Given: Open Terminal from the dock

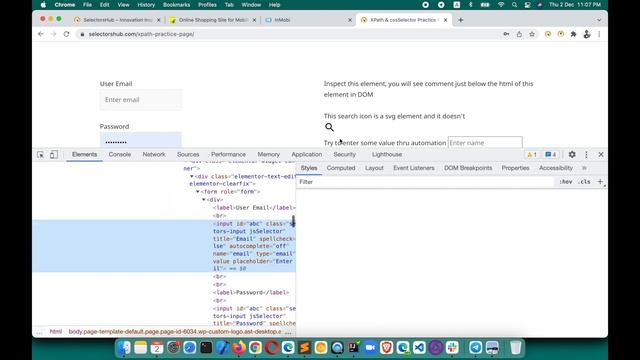Looking at the screenshot, I should [206, 347].
